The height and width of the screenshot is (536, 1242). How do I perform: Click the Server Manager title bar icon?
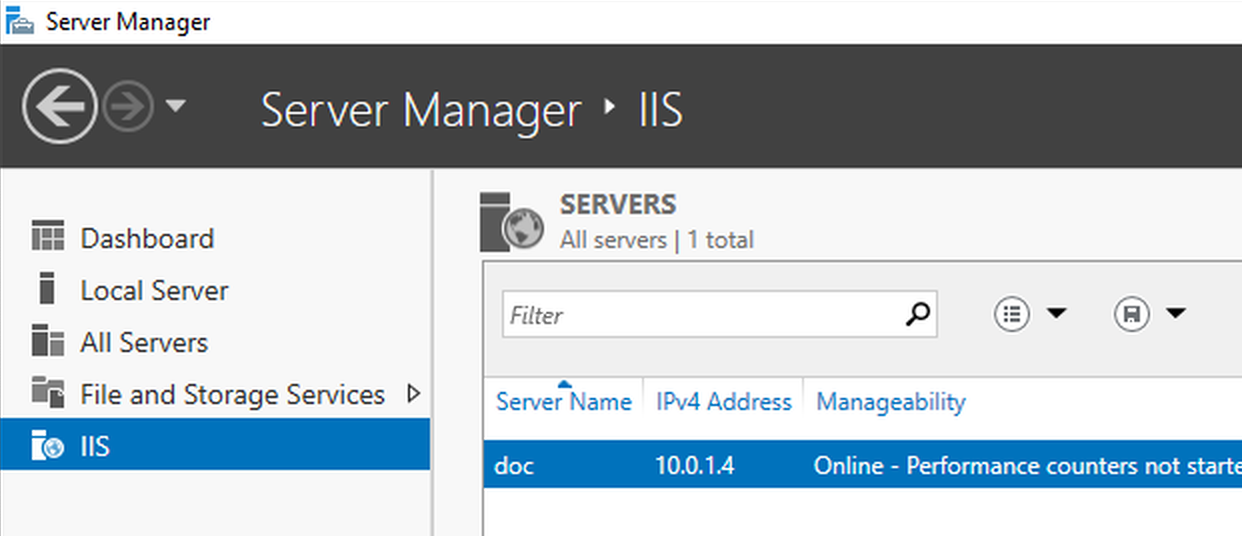tap(19, 21)
